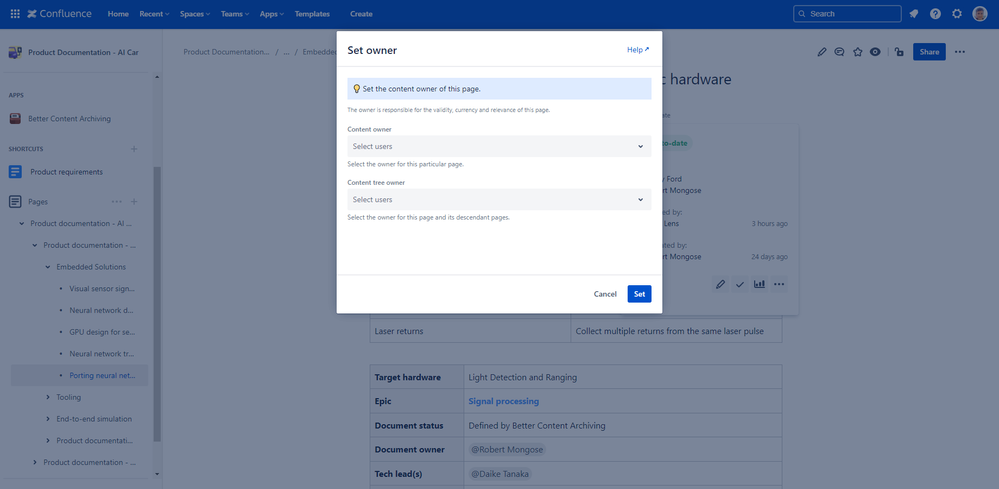
Task: Click the sidebar scrollbar up arrow
Action: 157,77
